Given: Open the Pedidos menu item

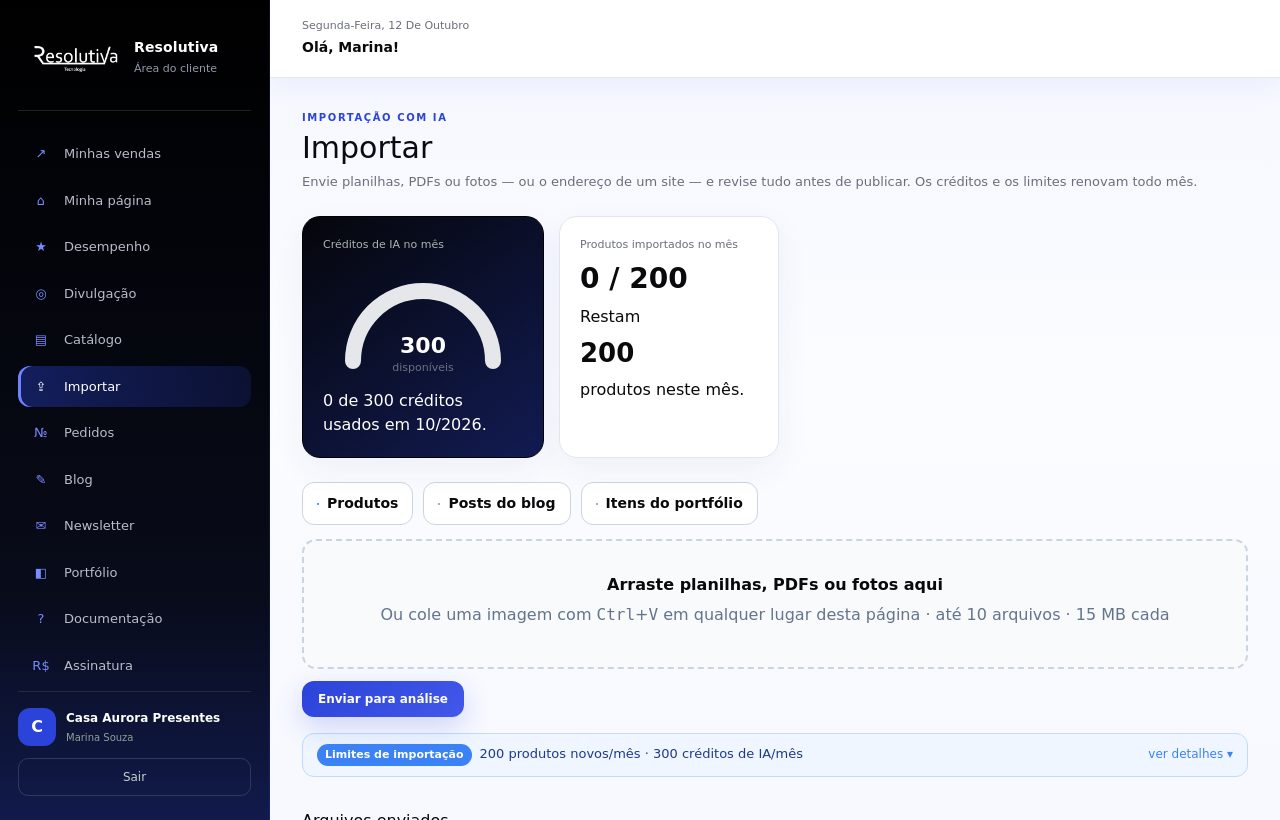Looking at the screenshot, I should click(x=135, y=433).
